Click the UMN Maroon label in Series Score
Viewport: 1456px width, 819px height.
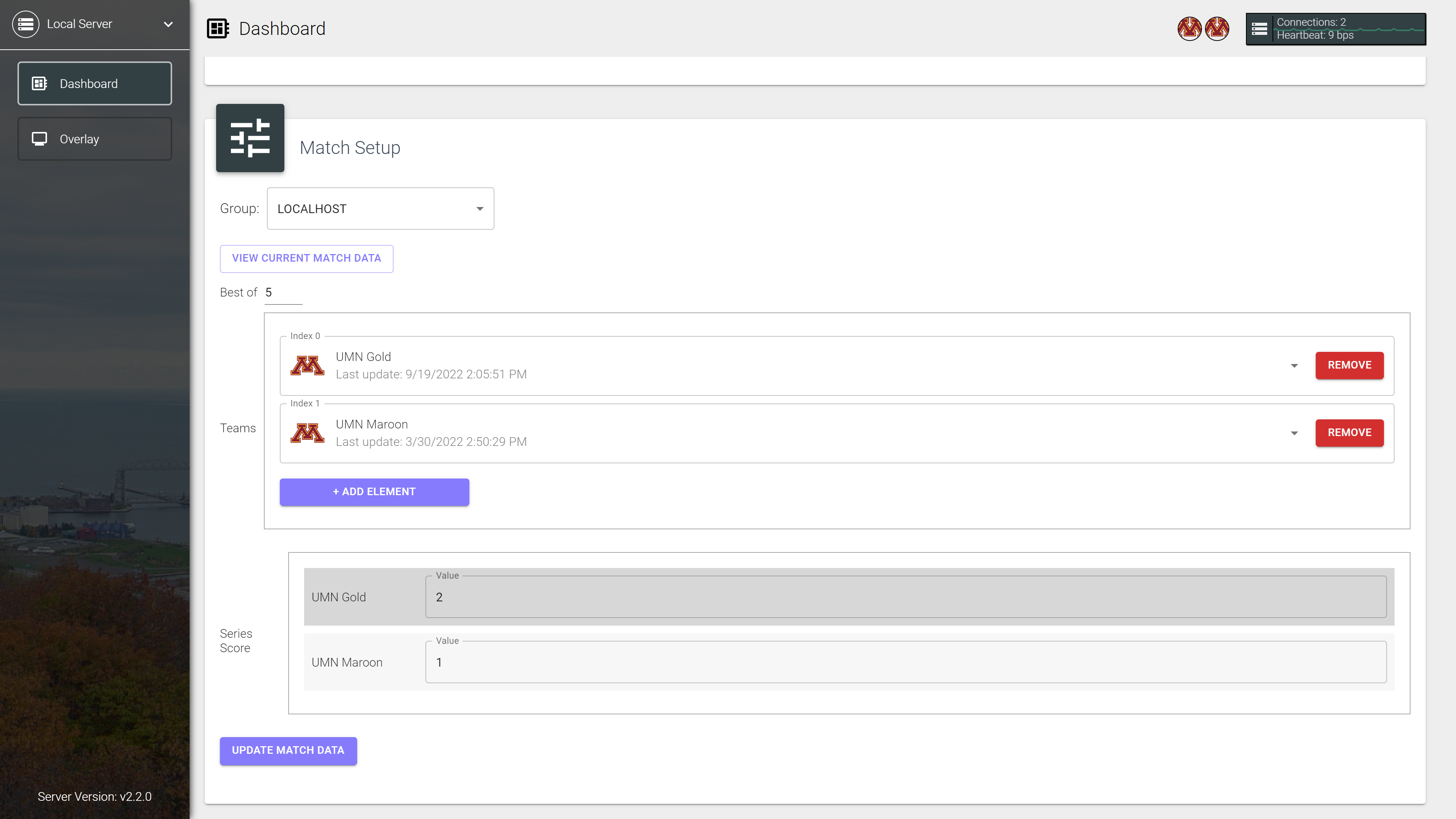pos(347,662)
